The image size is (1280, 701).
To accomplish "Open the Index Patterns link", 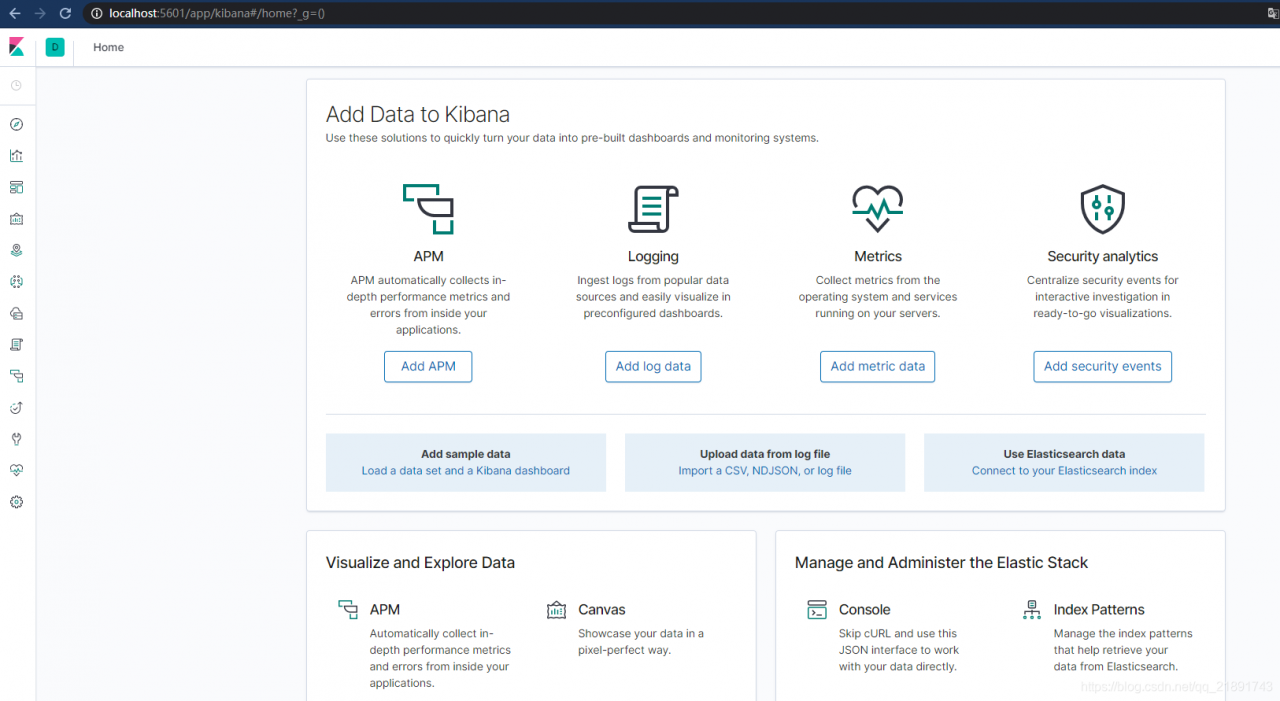I will (x=1099, y=610).
